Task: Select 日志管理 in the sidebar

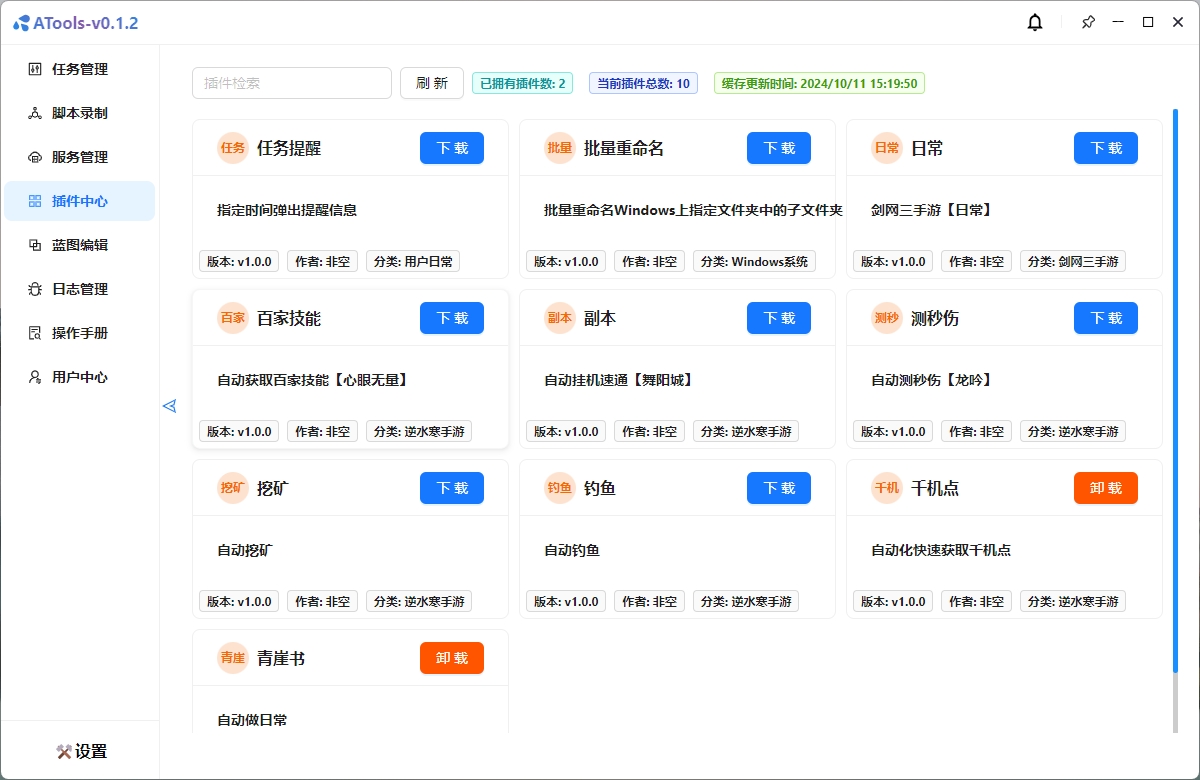Action: click(79, 289)
